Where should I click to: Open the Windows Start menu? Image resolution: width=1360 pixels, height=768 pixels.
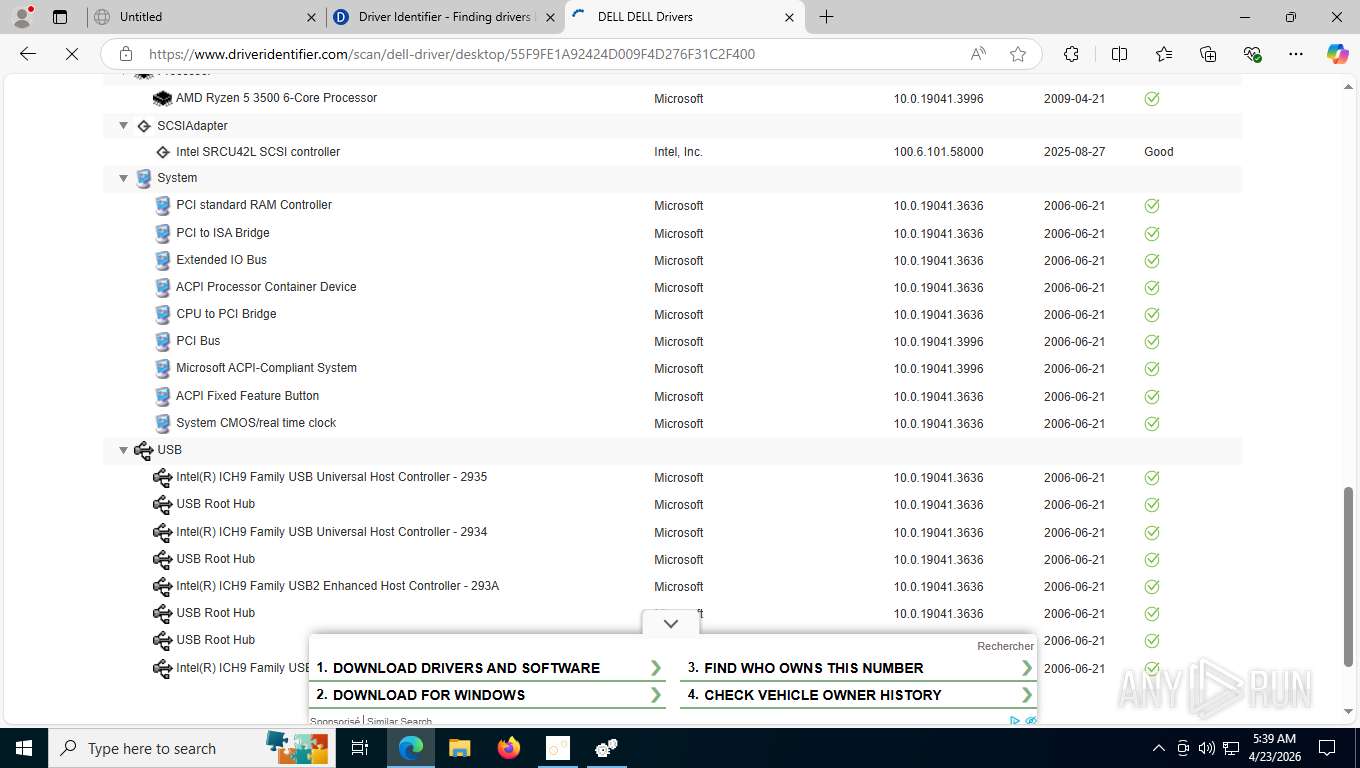tap(23, 748)
